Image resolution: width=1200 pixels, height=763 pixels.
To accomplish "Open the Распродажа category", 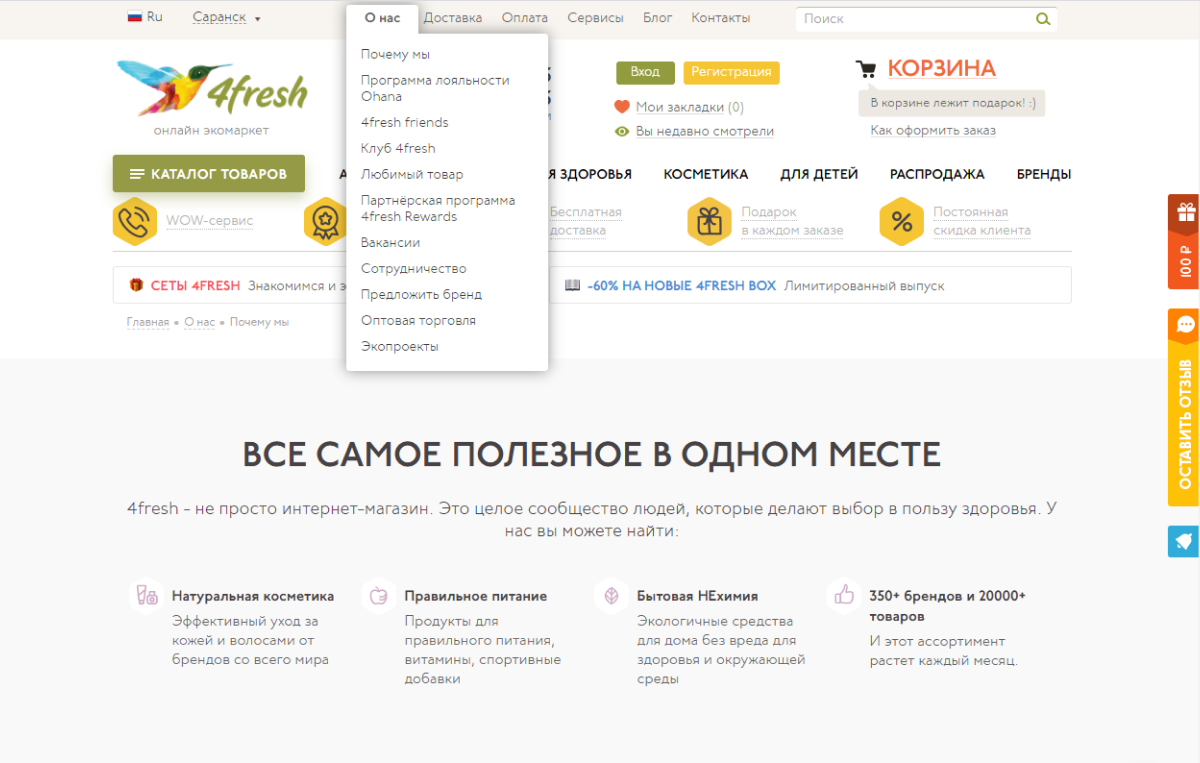I will tap(937, 174).
